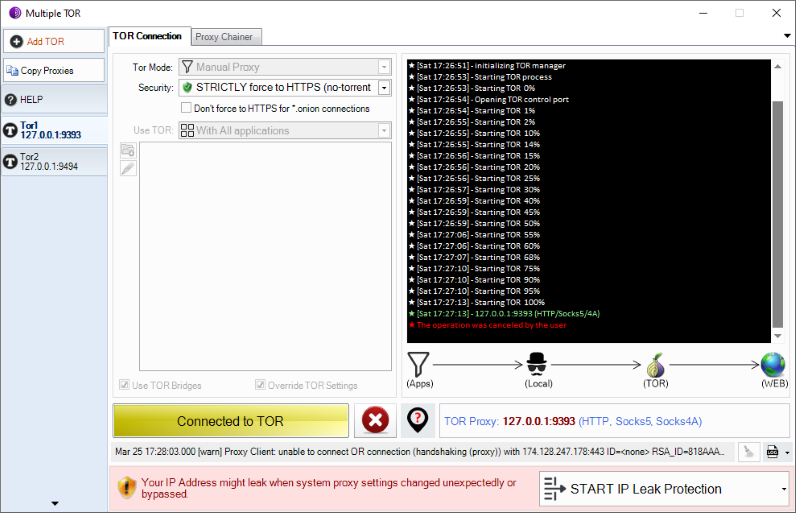Toggle Use TOR Bridges checkbox
The height and width of the screenshot is (513, 796).
point(124,385)
